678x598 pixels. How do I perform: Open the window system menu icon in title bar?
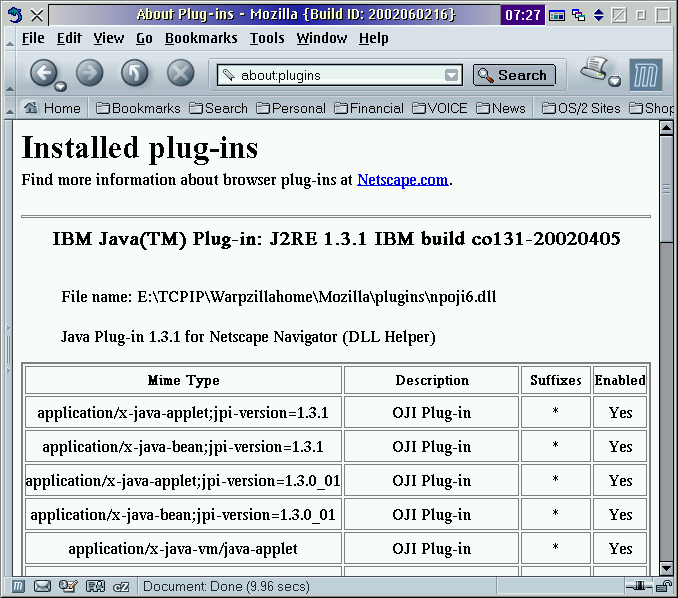pyautogui.click(x=15, y=15)
